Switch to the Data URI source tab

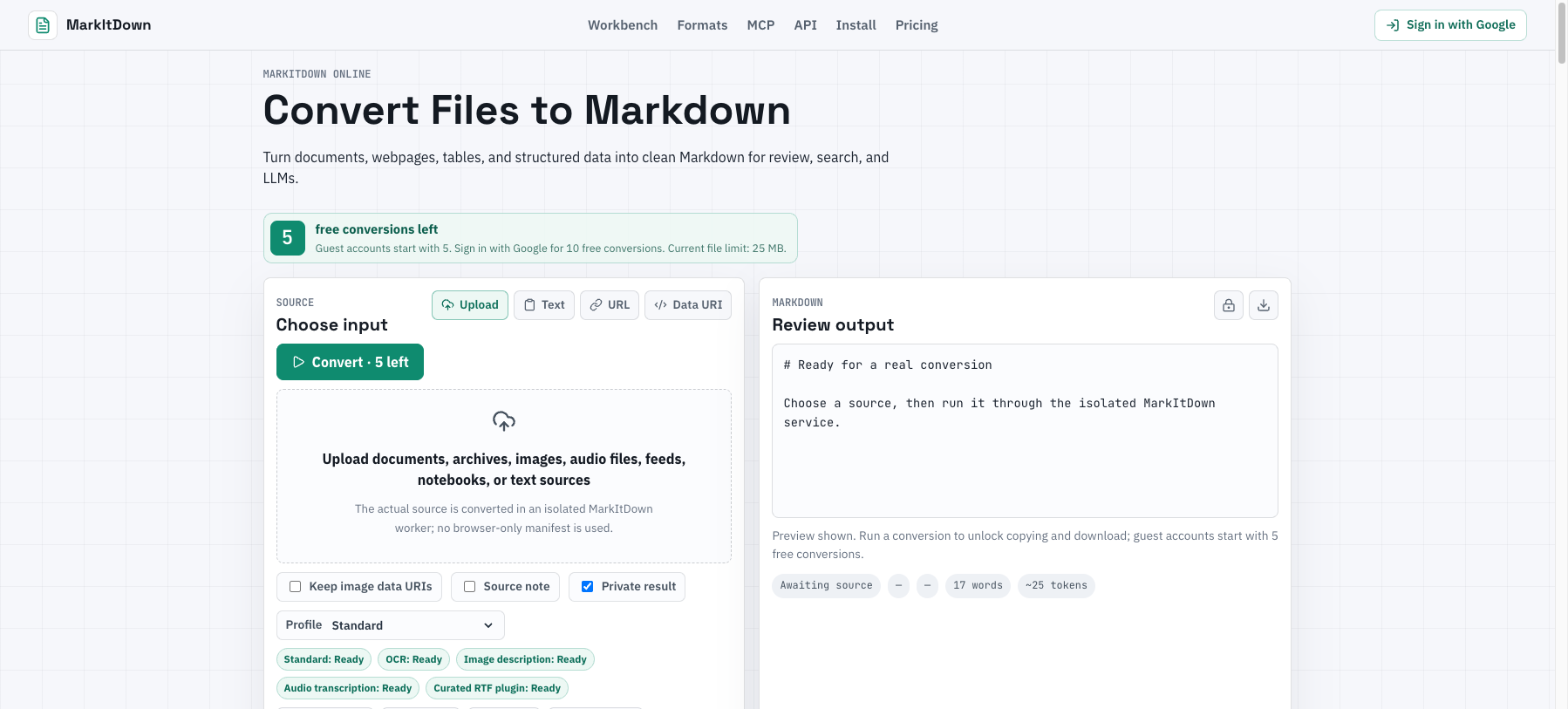(x=688, y=305)
